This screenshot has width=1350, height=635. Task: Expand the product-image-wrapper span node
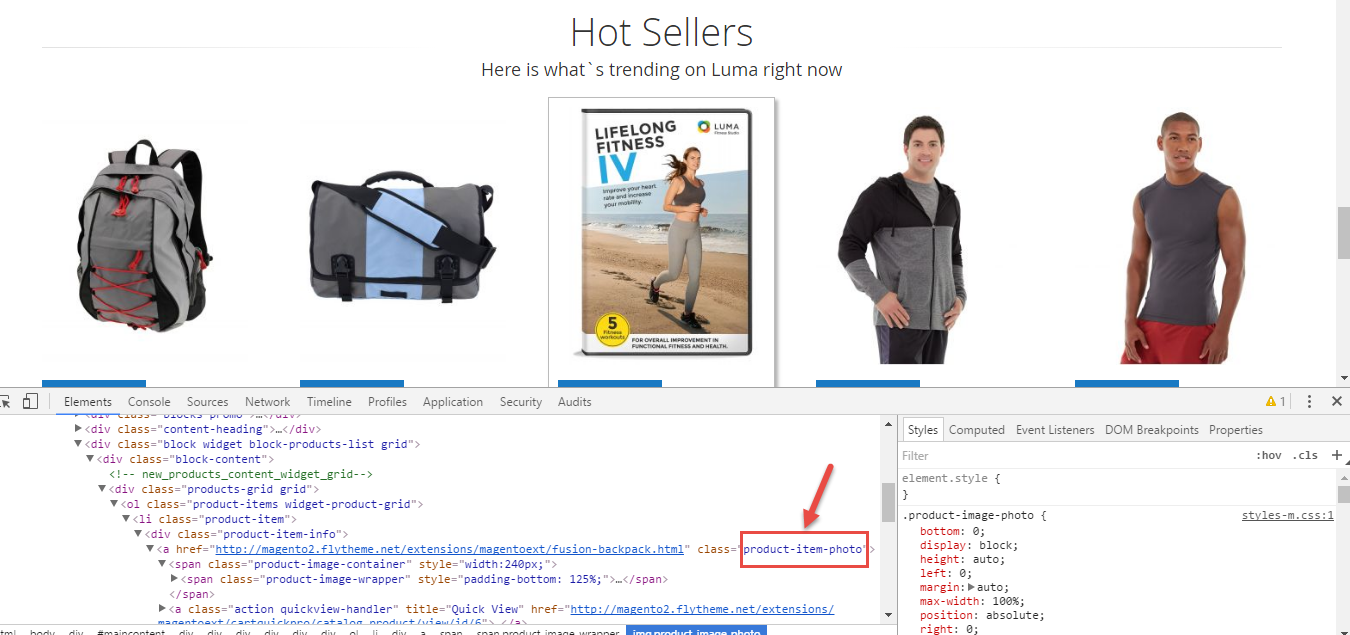coord(174,579)
